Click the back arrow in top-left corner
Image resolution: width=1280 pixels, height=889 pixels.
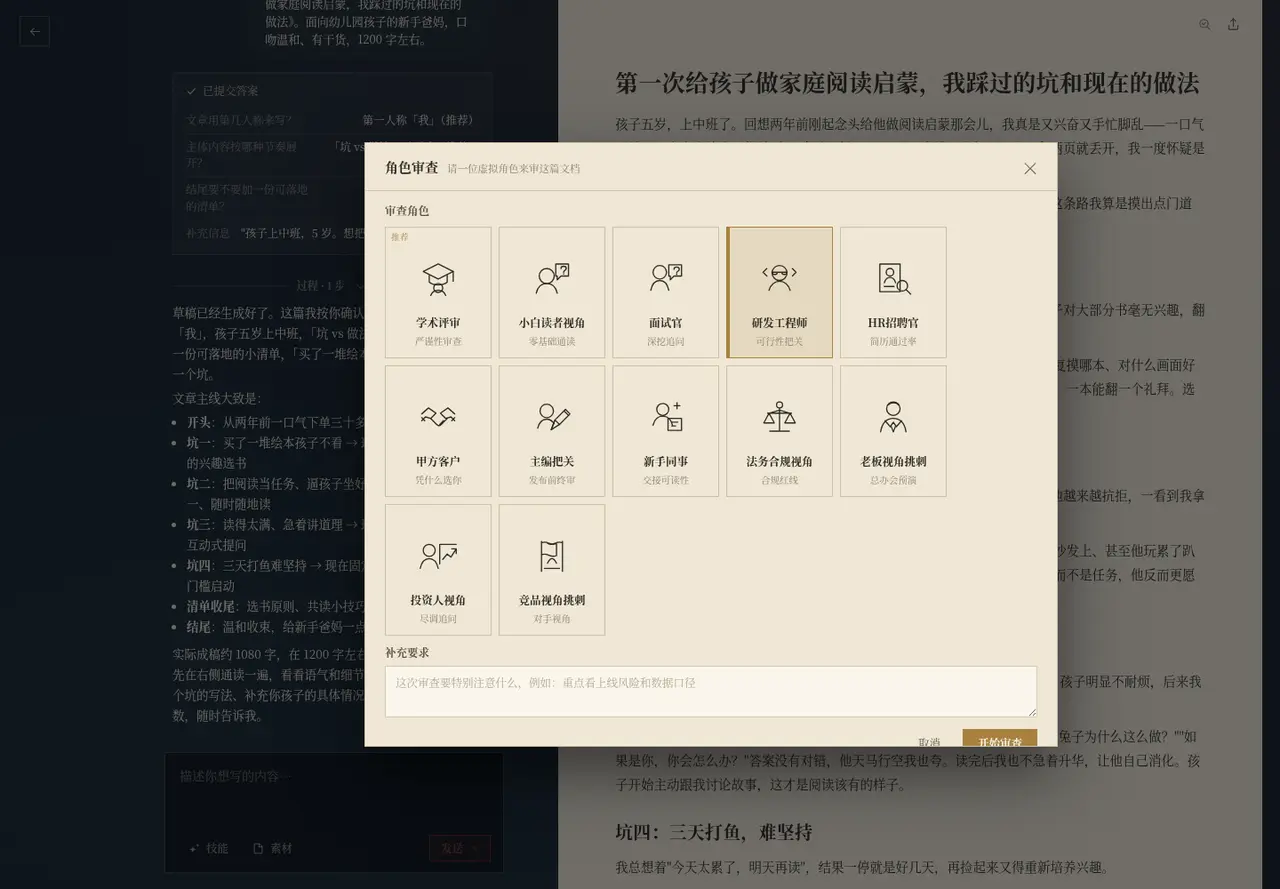(35, 31)
